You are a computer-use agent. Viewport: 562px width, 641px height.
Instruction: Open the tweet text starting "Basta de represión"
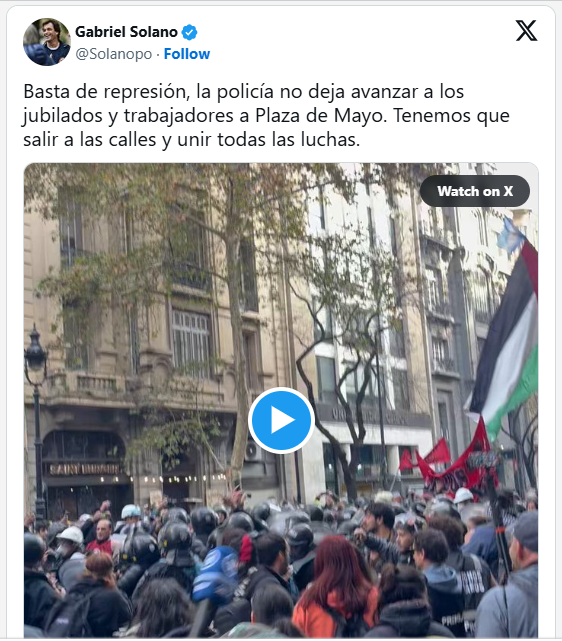[x=266, y=115]
